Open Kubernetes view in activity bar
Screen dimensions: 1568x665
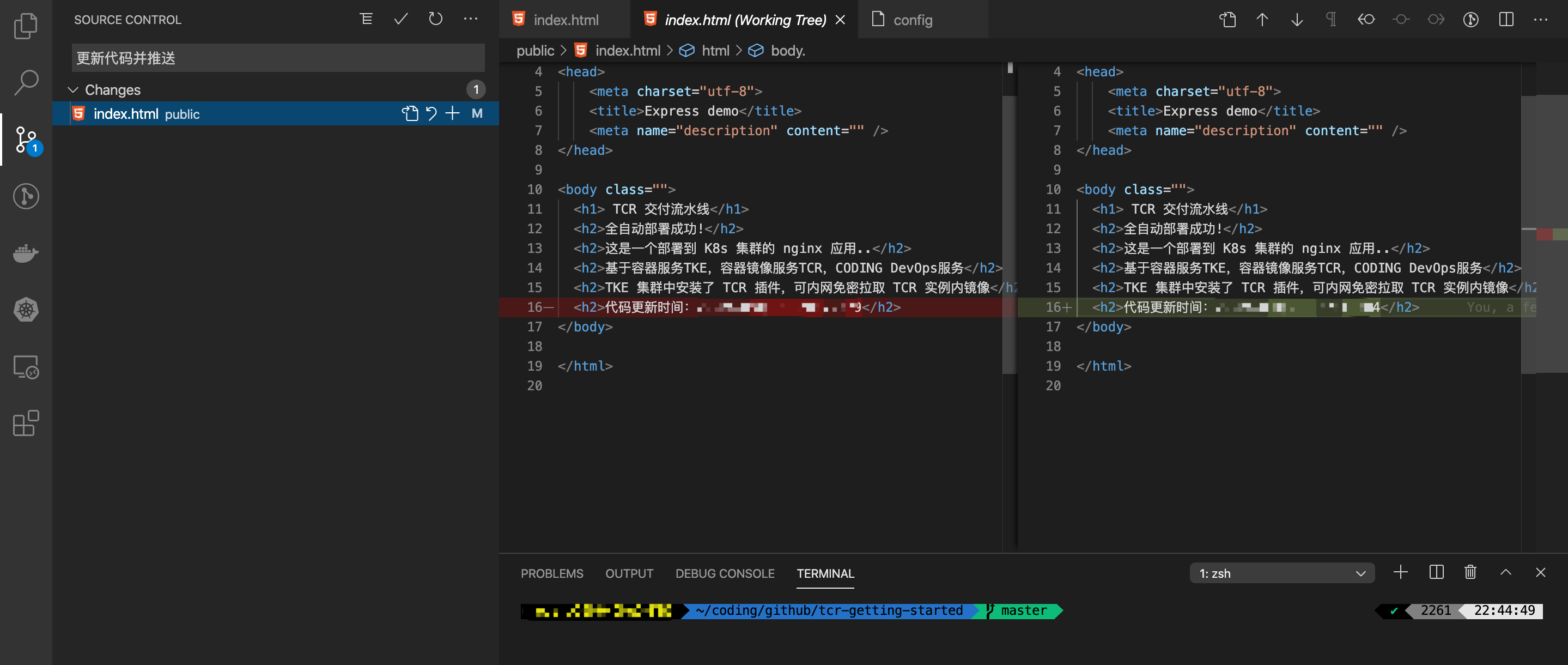26,310
